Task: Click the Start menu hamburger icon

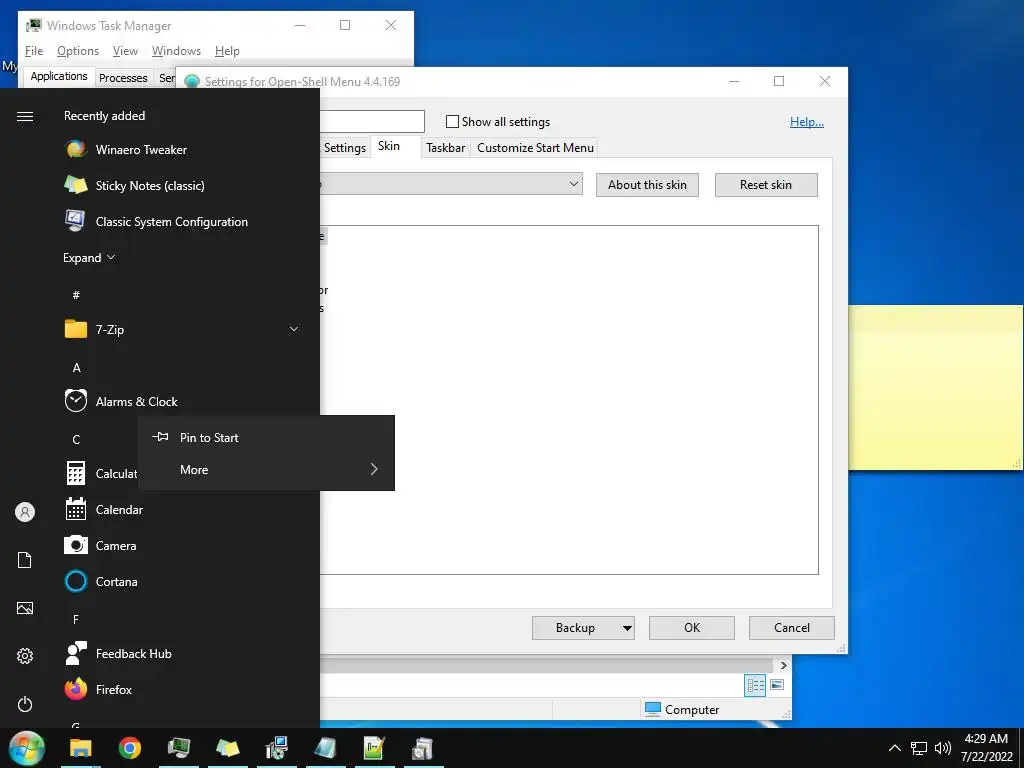Action: (x=25, y=116)
